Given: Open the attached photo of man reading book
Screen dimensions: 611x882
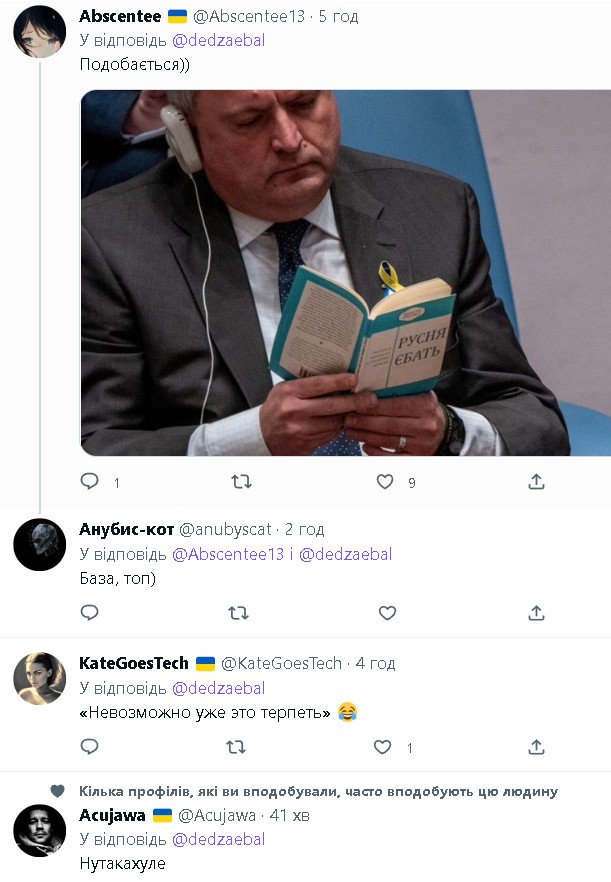Looking at the screenshot, I should tap(346, 273).
